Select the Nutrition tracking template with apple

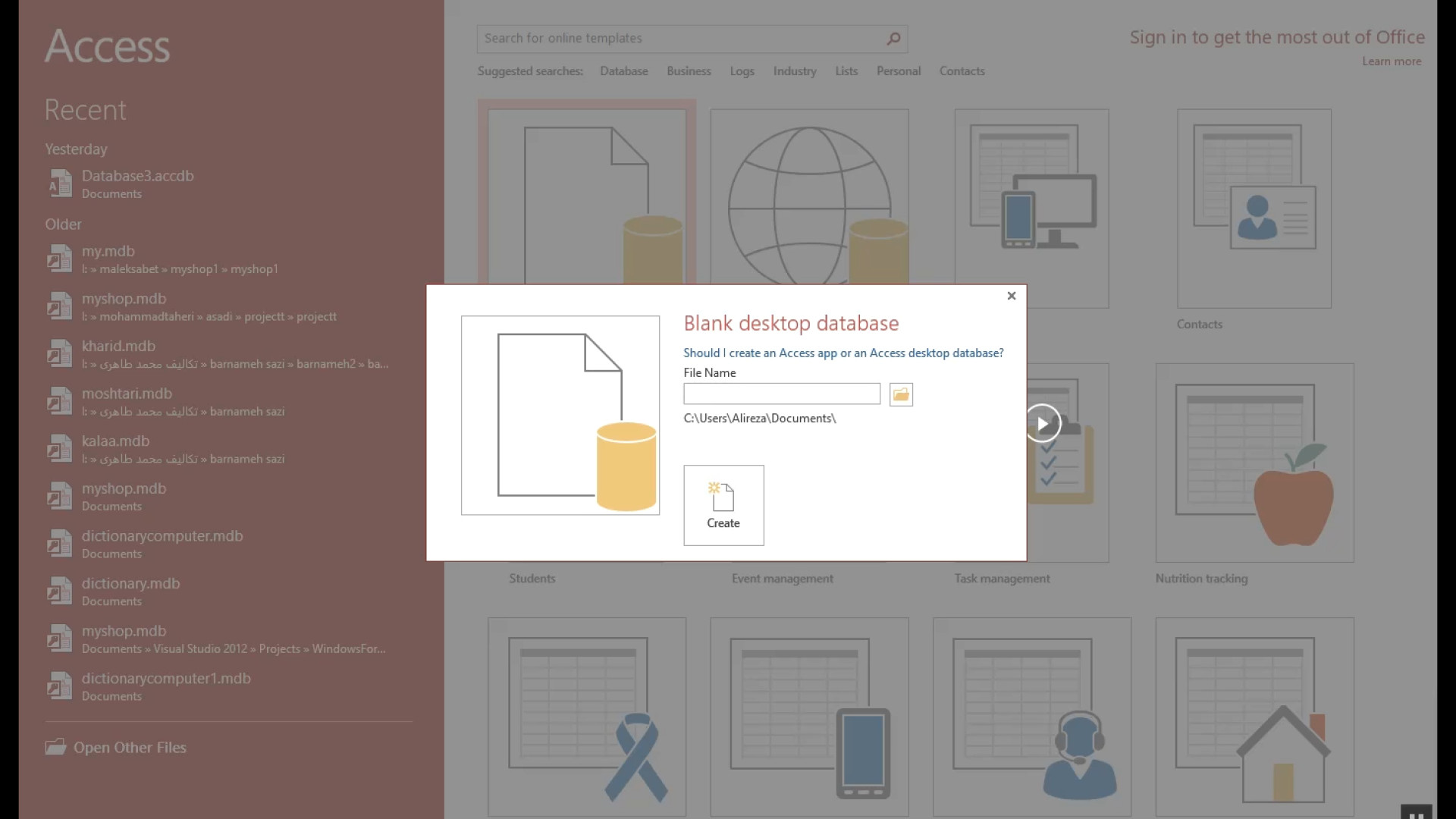point(1254,463)
